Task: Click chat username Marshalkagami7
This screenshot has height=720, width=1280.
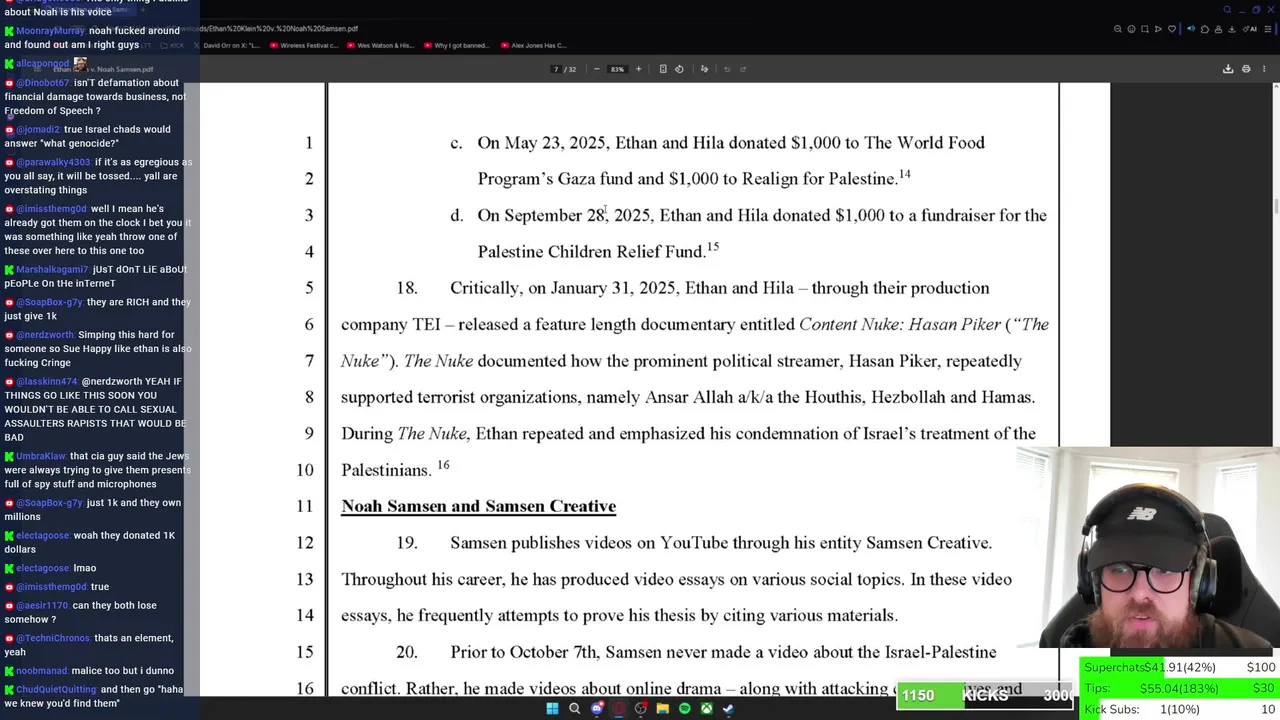Action: (x=51, y=269)
